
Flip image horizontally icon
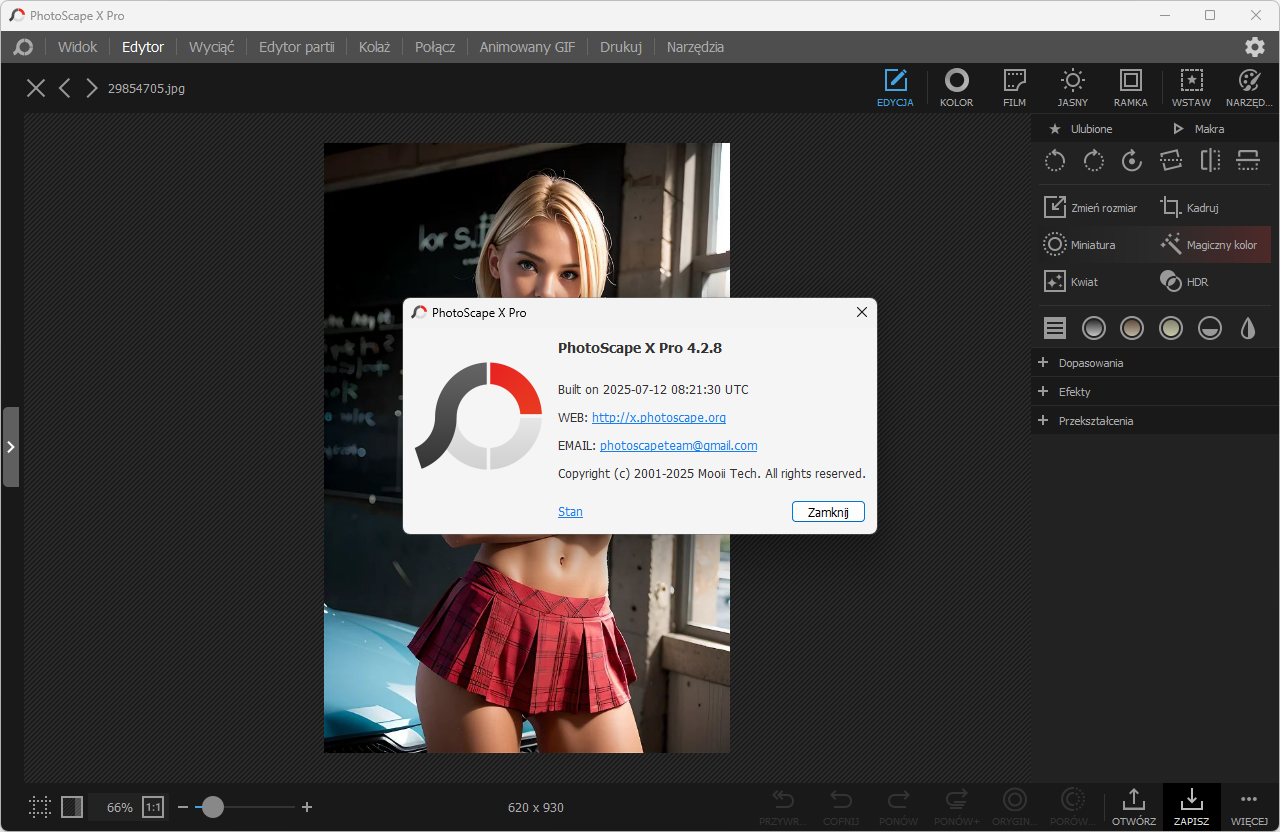[x=1210, y=161]
